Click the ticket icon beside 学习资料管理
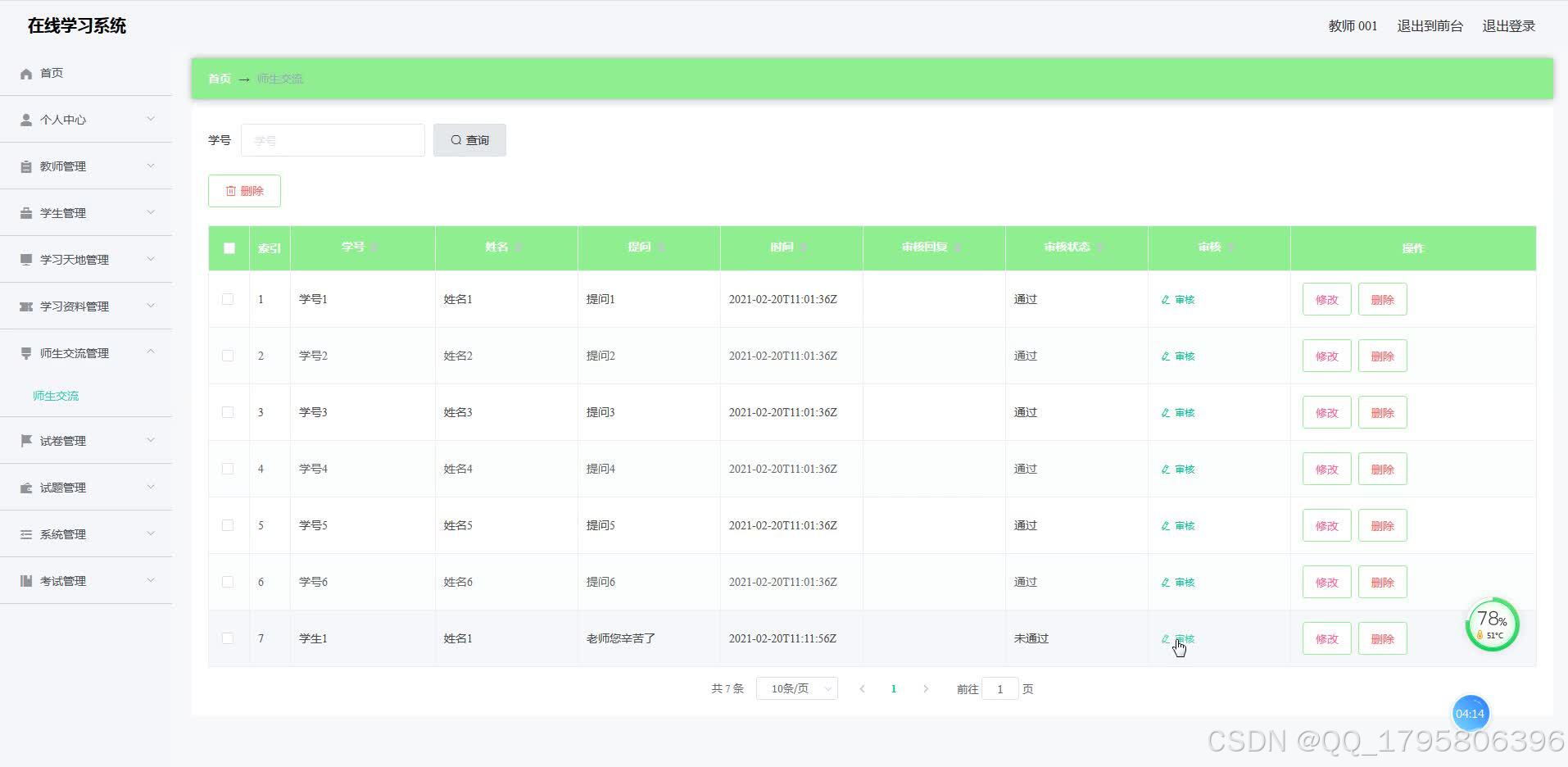 (x=26, y=306)
